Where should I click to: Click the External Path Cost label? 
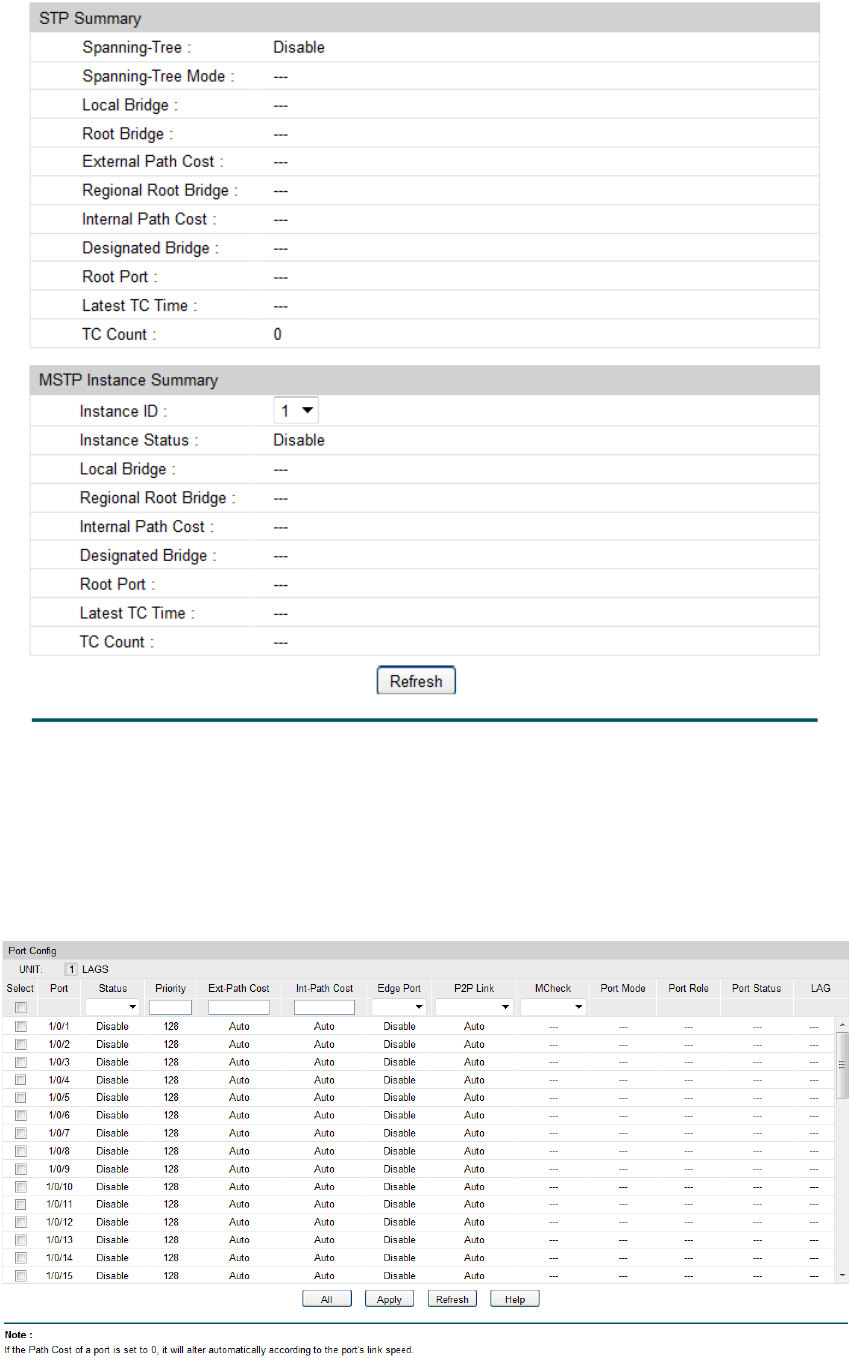click(x=153, y=162)
